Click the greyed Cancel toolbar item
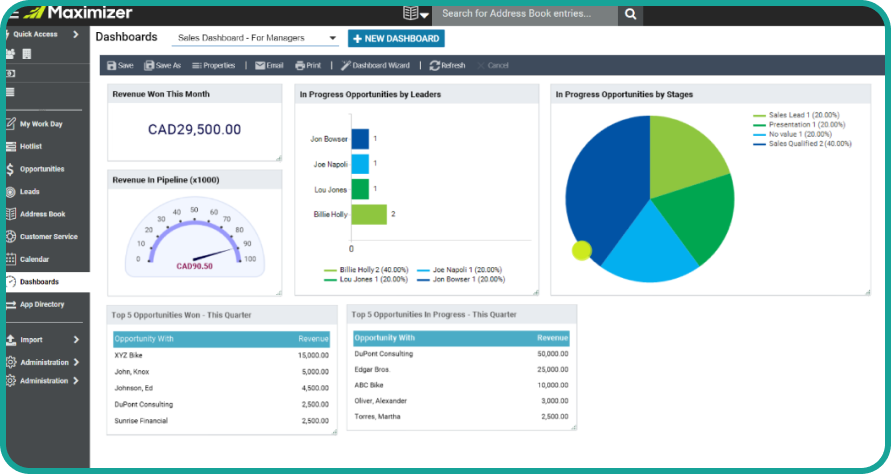891x474 pixels. pyautogui.click(x=493, y=65)
